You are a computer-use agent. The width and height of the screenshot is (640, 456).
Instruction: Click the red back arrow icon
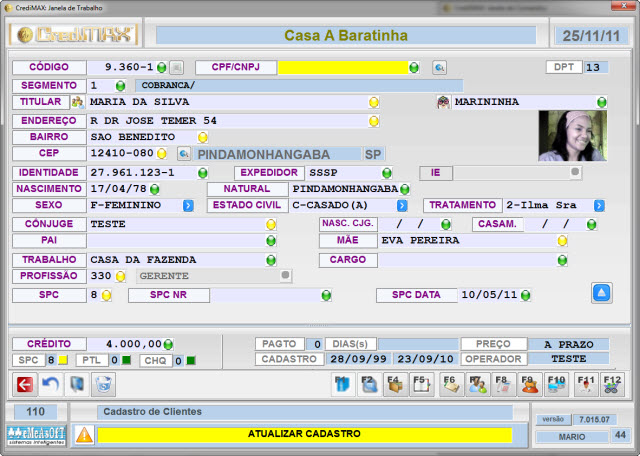pyautogui.click(x=25, y=383)
